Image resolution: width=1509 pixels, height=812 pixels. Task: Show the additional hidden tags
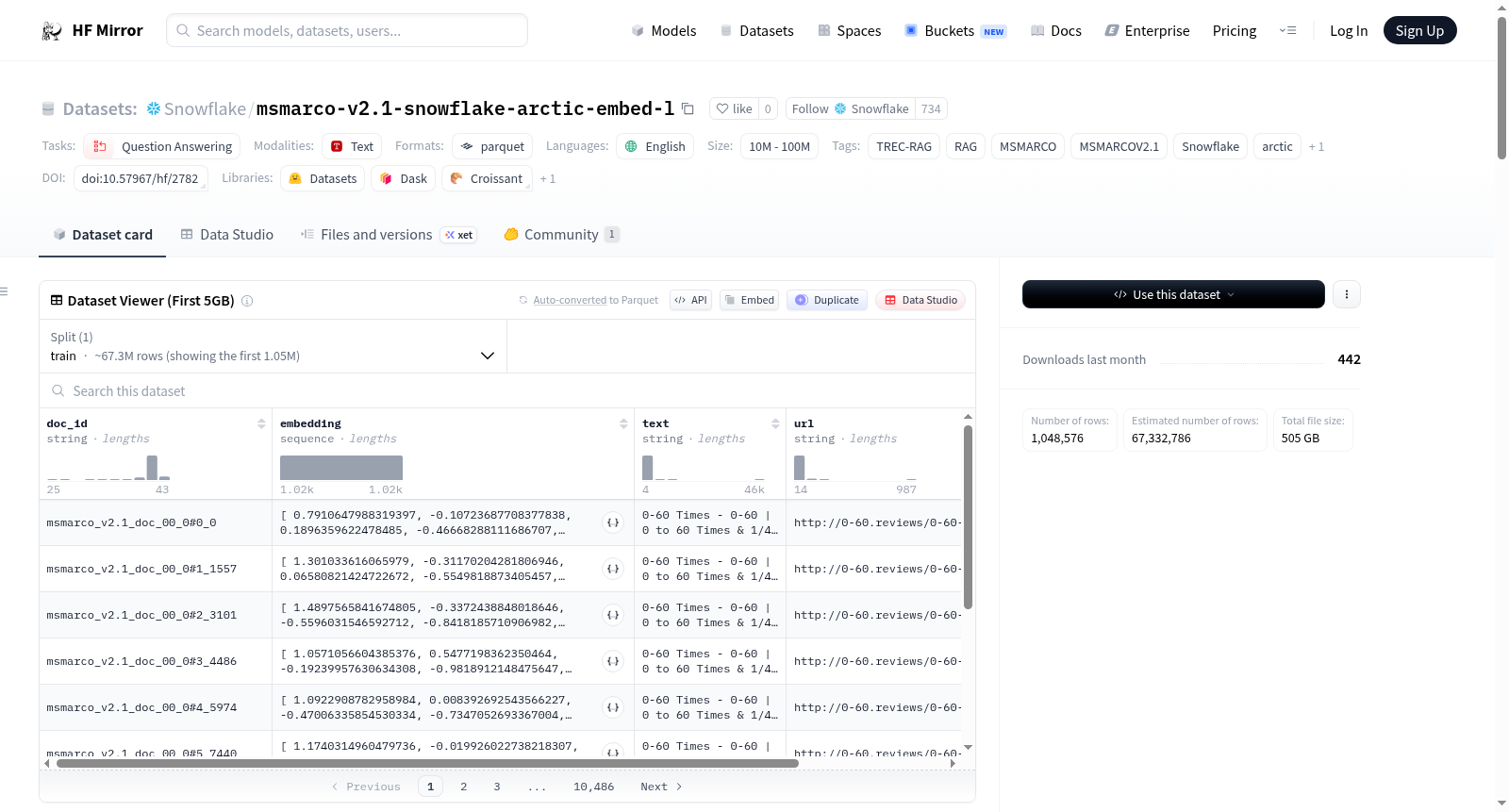1317,147
